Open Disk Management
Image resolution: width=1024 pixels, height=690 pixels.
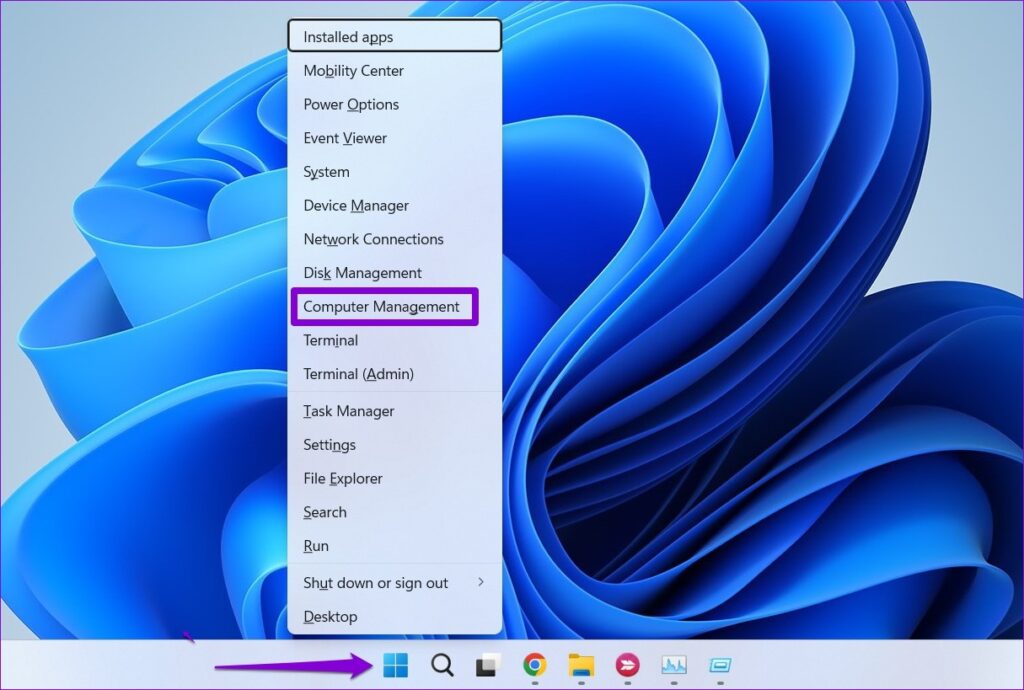click(x=361, y=273)
